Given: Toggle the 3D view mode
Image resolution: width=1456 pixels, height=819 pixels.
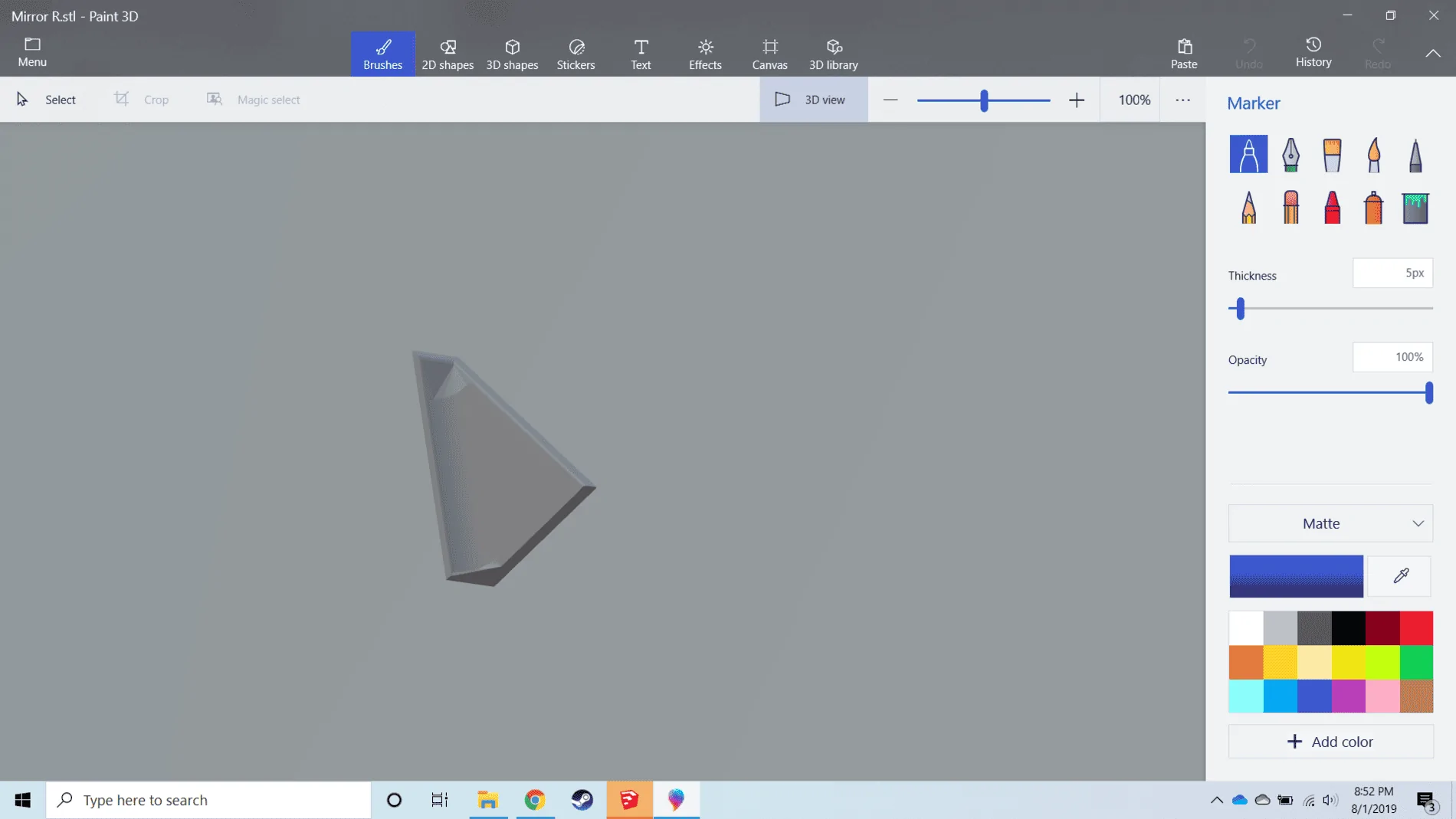Looking at the screenshot, I should (x=813, y=100).
